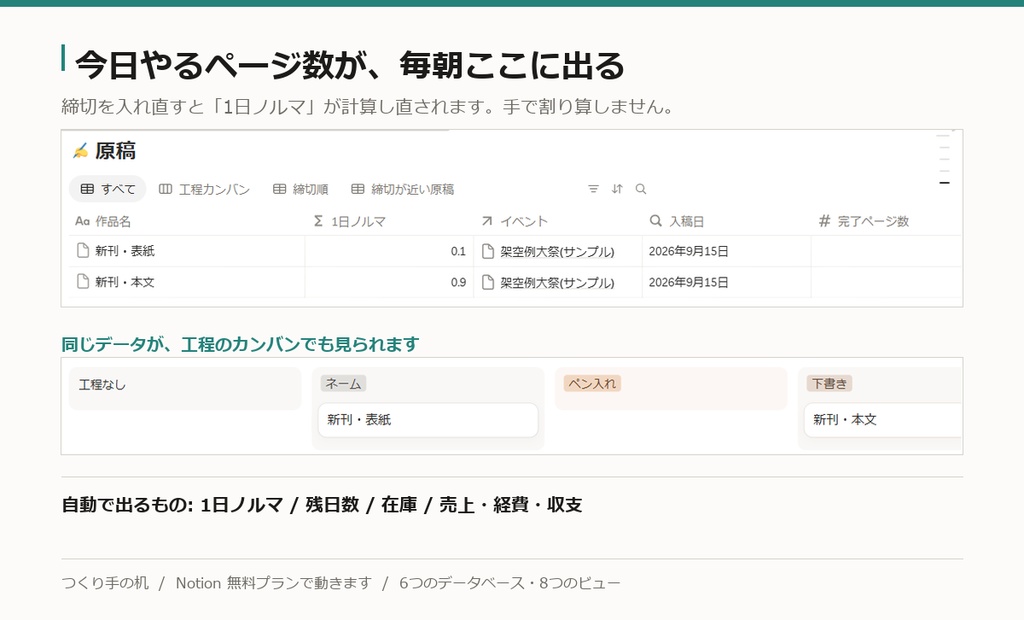Select heading 今日やるページ数が、毎朝ここに出る
The width and height of the screenshot is (1024, 620).
(349, 65)
